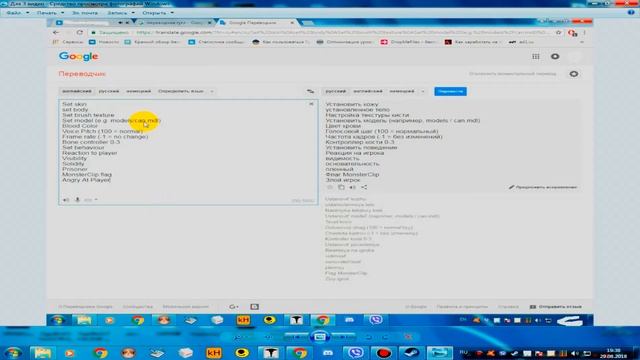Screen dimensions: 640x360
Task: Switch to the middle Chrome tab
Action: point(175,23)
